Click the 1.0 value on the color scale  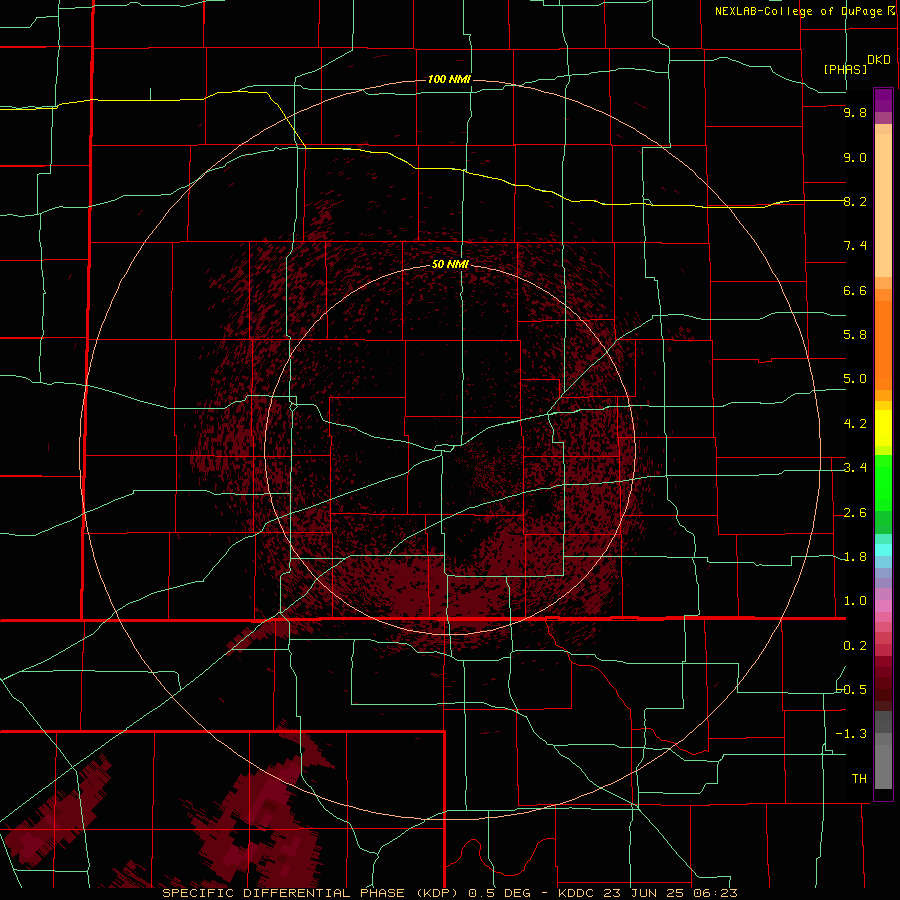(855, 601)
